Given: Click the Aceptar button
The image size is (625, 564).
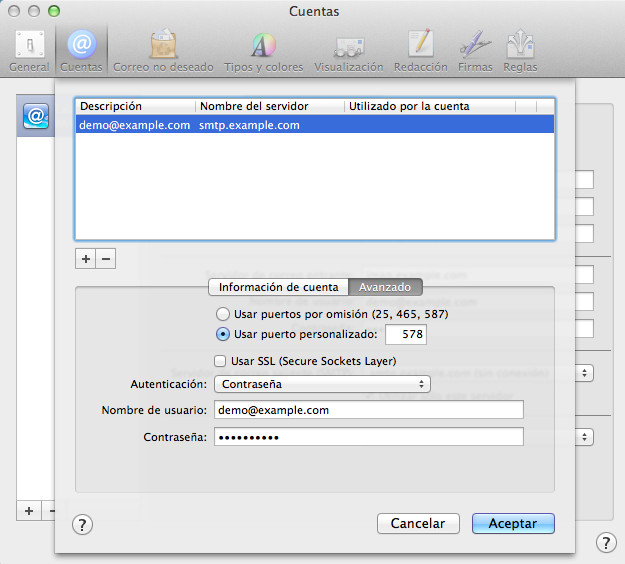Looking at the screenshot, I should (x=513, y=523).
